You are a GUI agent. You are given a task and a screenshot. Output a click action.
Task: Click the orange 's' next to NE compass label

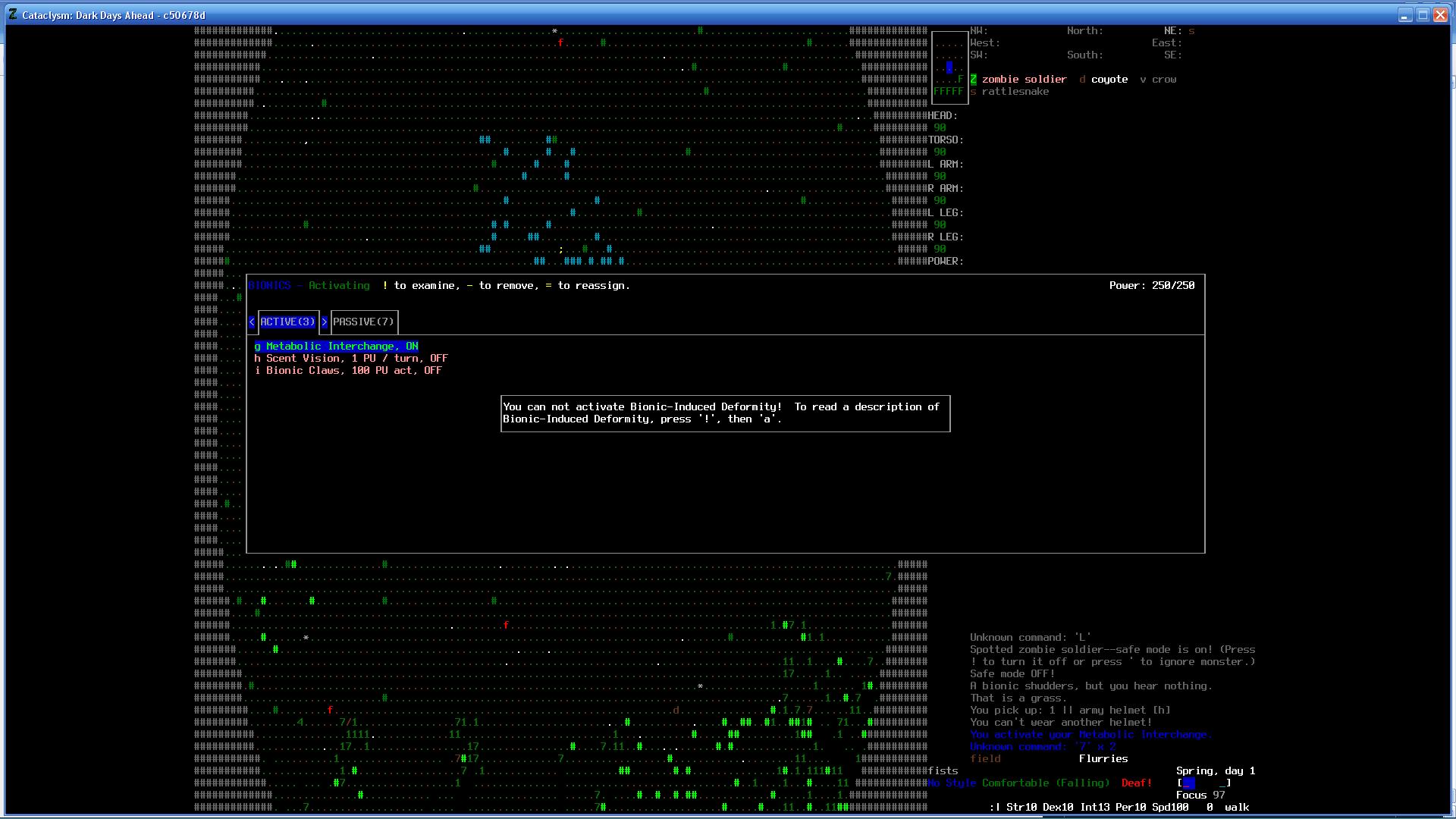[x=1191, y=31]
